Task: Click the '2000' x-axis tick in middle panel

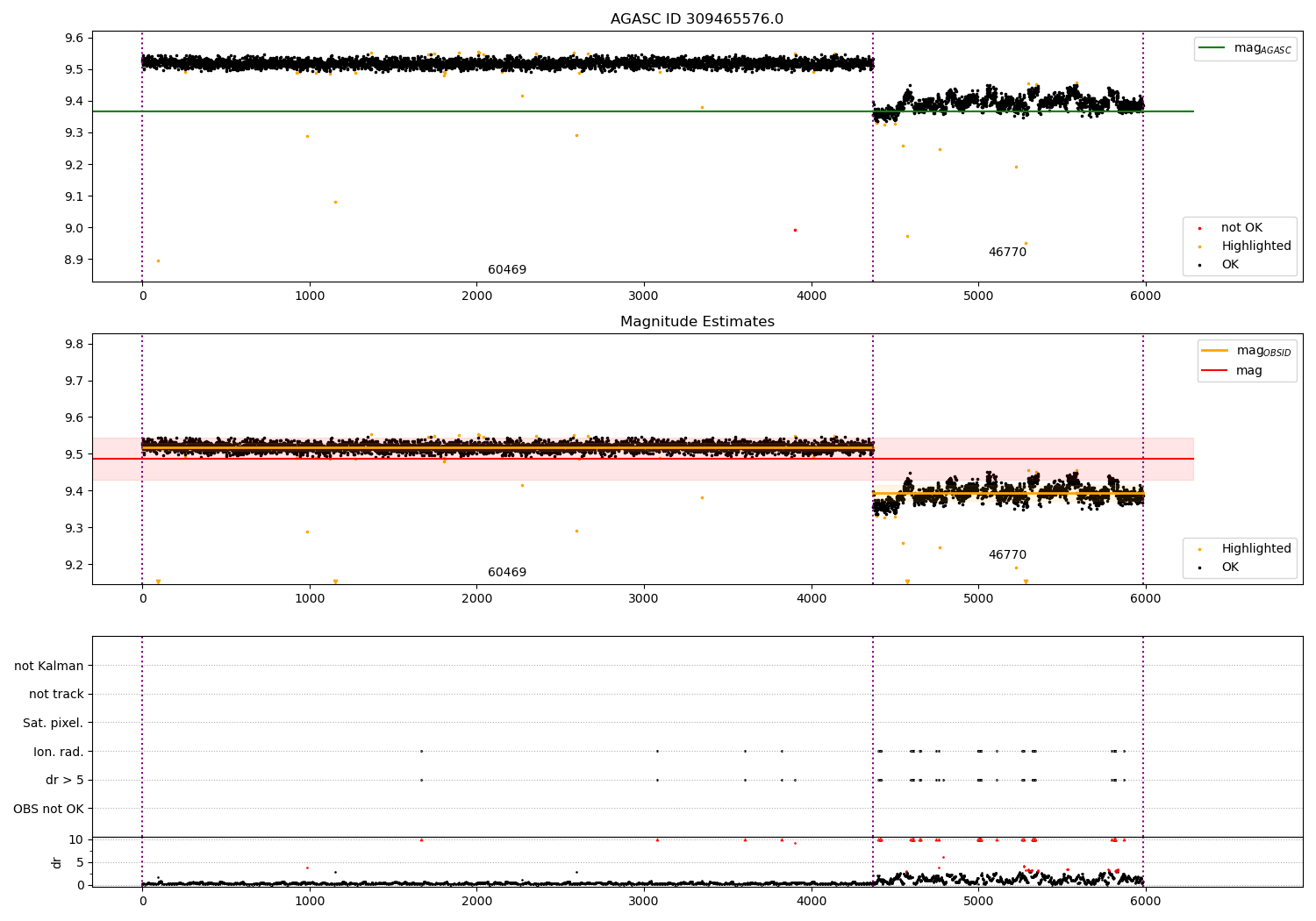Action: 476,599
